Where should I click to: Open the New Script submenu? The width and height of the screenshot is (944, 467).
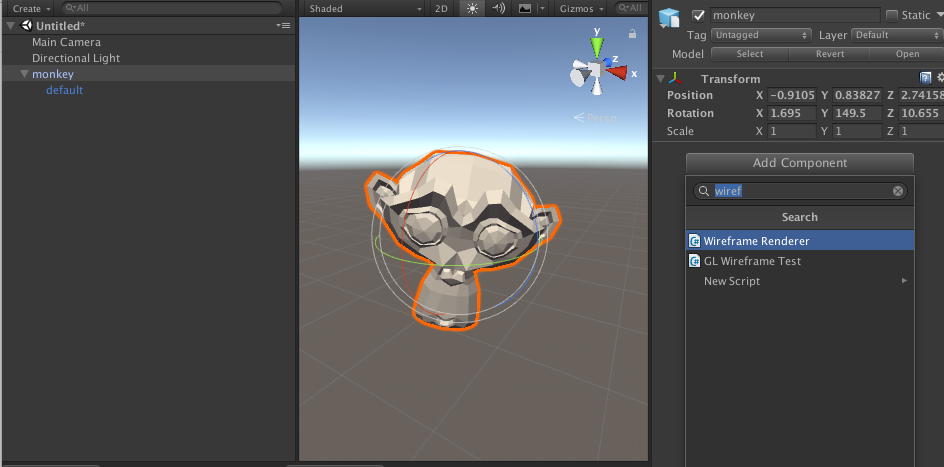pyautogui.click(x=800, y=281)
